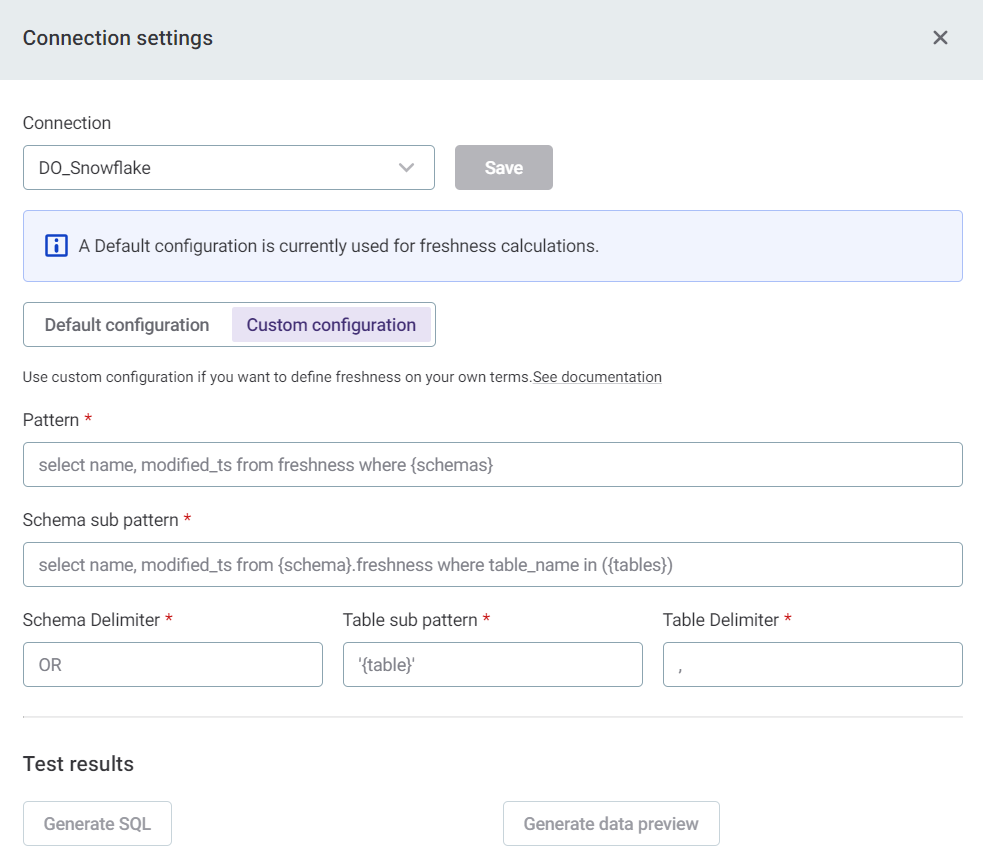The width and height of the screenshot is (983, 865).
Task: Click the Table sub pattern field
Action: pyautogui.click(x=492, y=665)
